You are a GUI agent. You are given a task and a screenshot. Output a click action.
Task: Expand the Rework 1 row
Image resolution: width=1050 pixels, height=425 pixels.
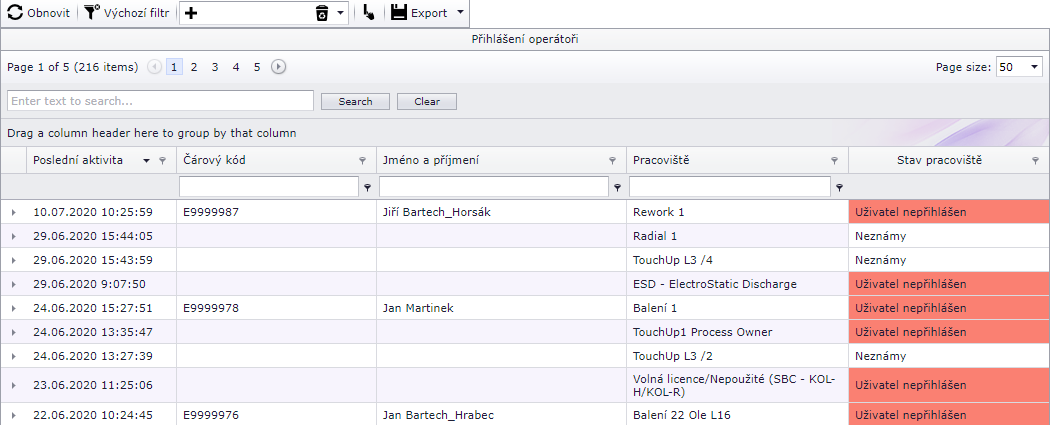coord(14,212)
